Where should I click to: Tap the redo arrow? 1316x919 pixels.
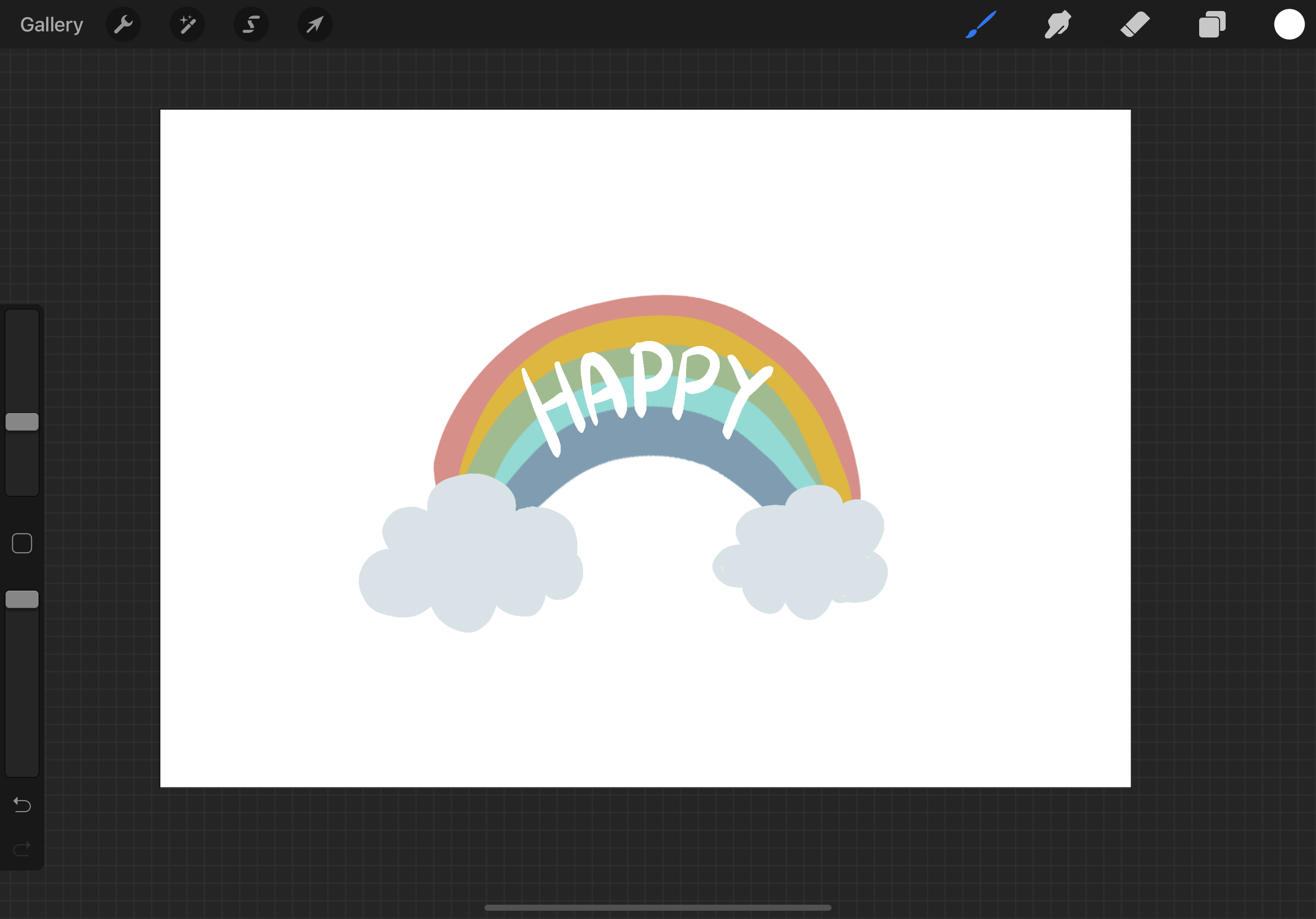coord(23,848)
